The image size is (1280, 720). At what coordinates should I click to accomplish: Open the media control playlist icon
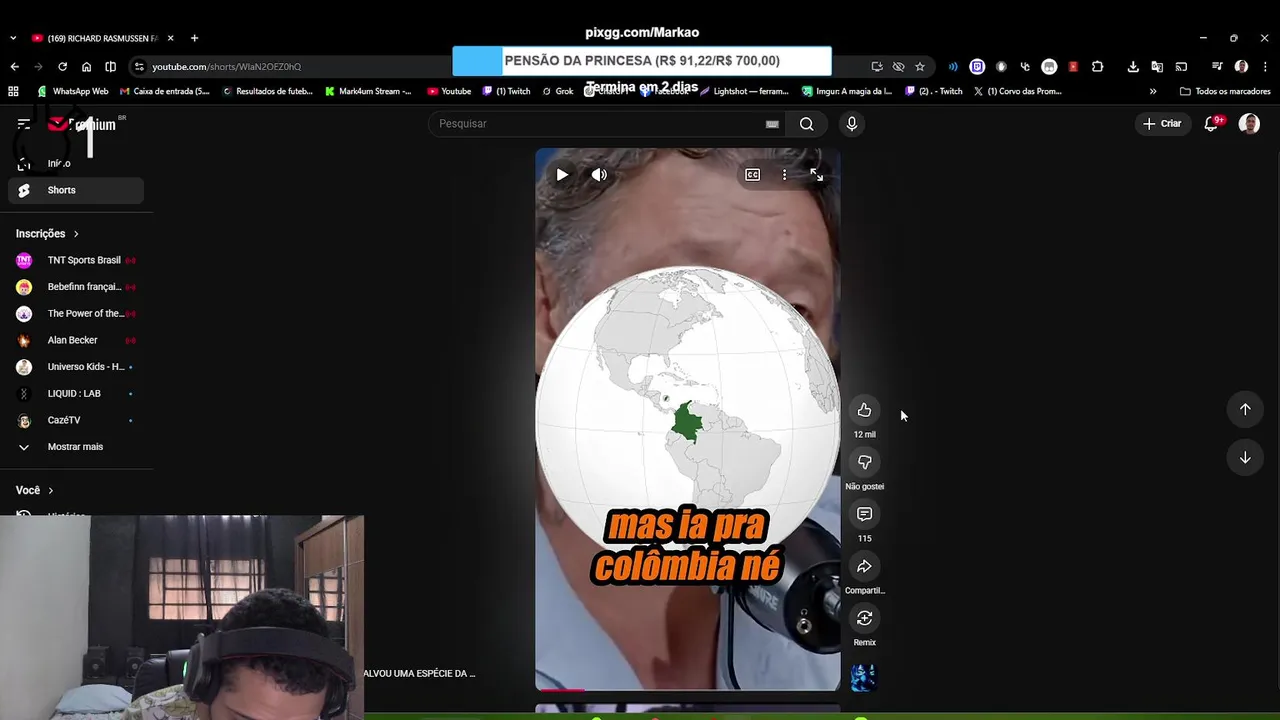[x=1217, y=67]
